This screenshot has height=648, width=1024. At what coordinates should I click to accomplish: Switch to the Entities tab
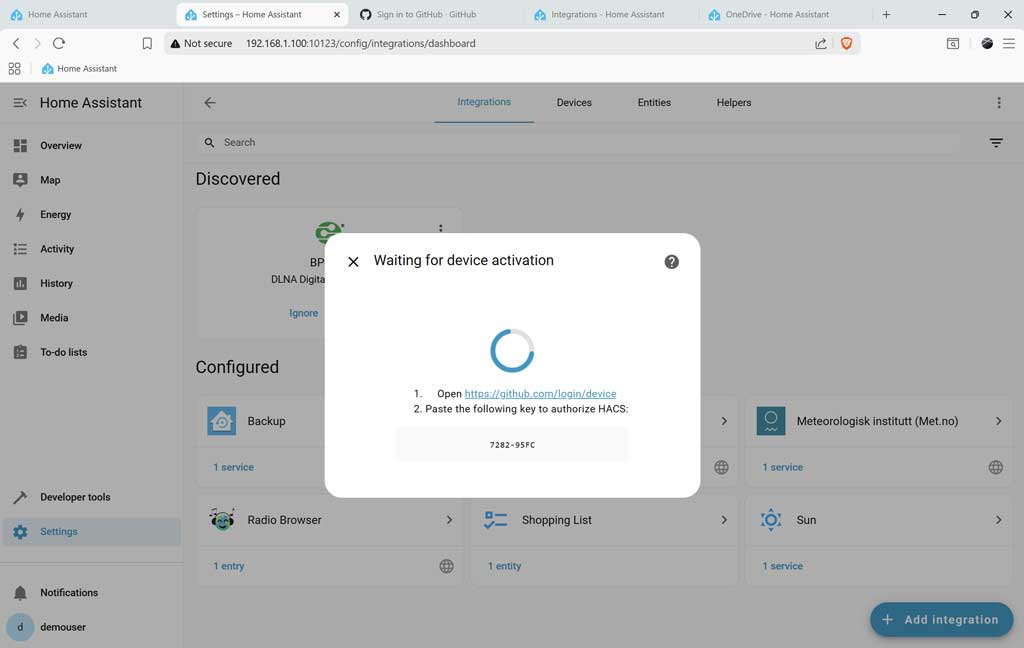point(654,103)
